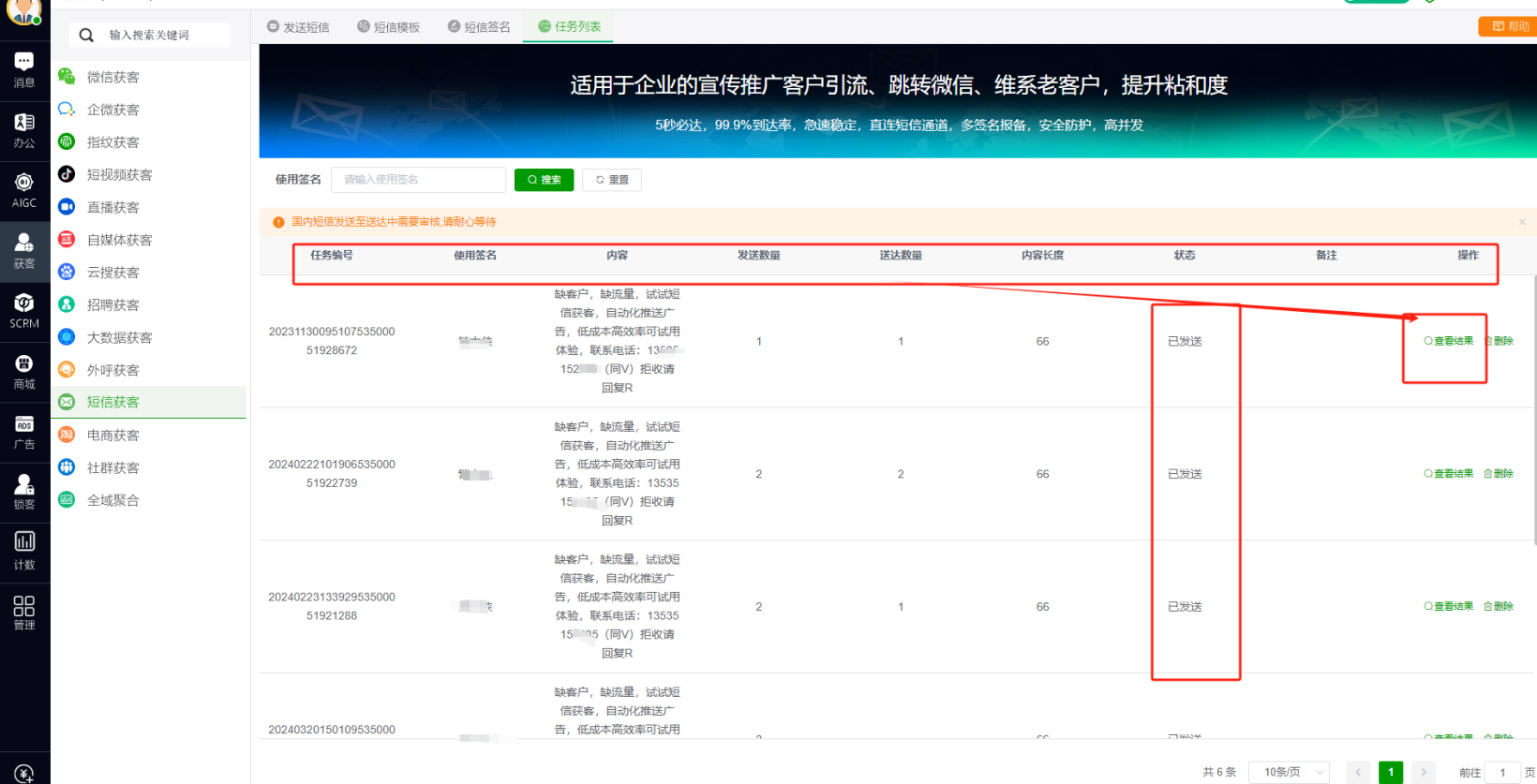Click 查看结果 for task ending 51921288

[1449, 606]
